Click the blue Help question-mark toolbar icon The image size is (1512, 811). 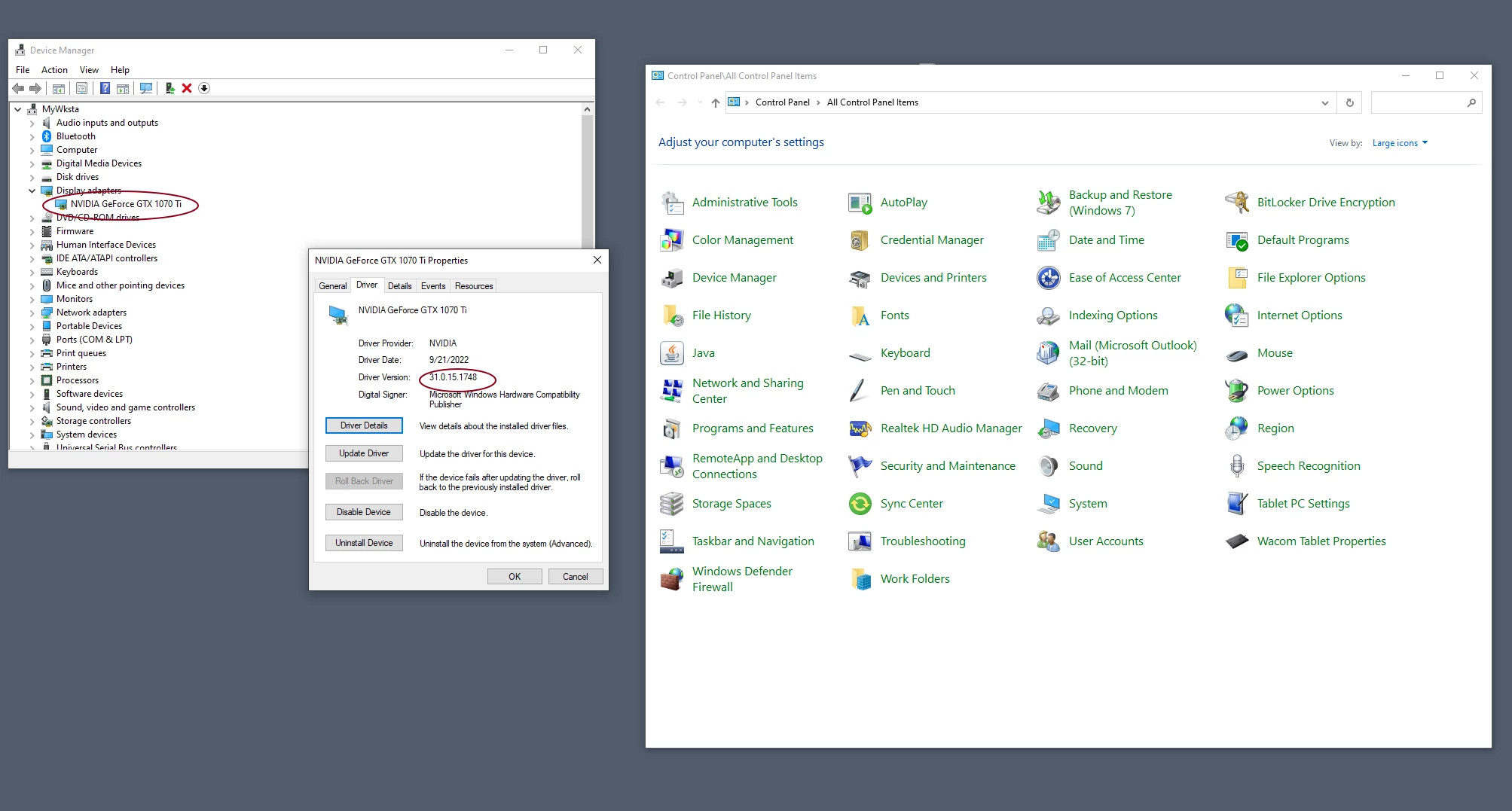coord(105,88)
